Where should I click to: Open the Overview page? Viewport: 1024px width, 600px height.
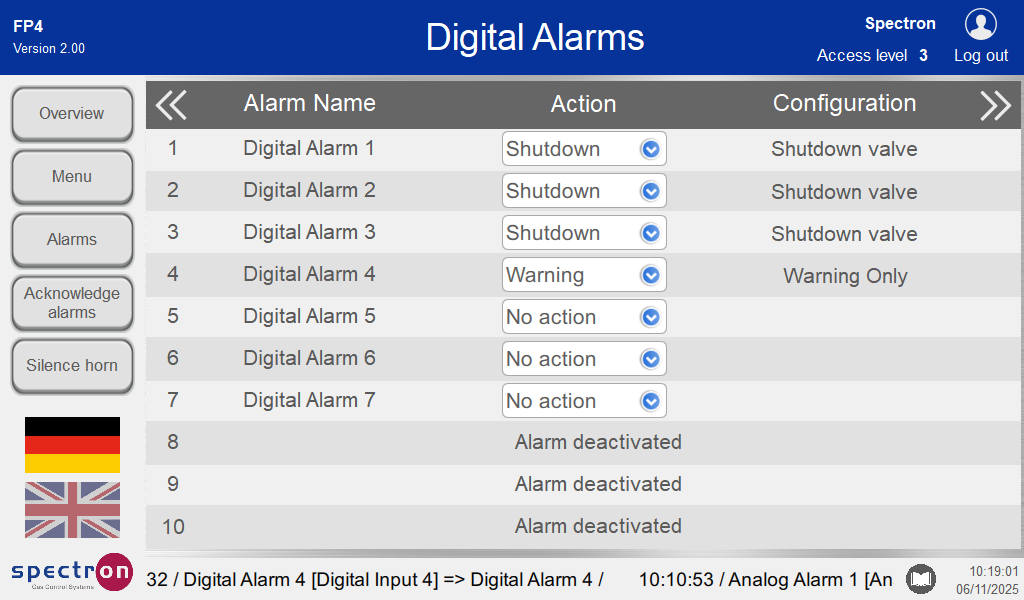tap(72, 114)
